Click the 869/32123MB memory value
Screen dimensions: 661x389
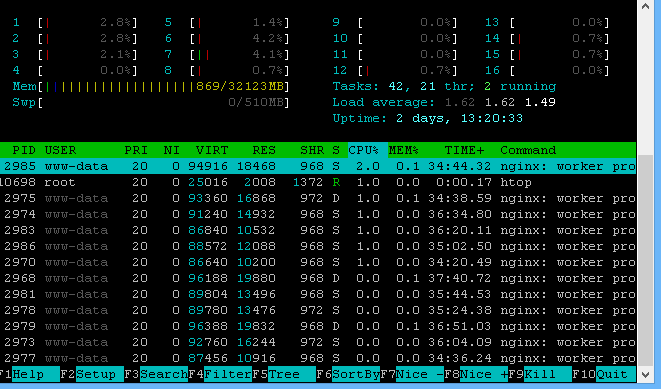tap(240, 87)
